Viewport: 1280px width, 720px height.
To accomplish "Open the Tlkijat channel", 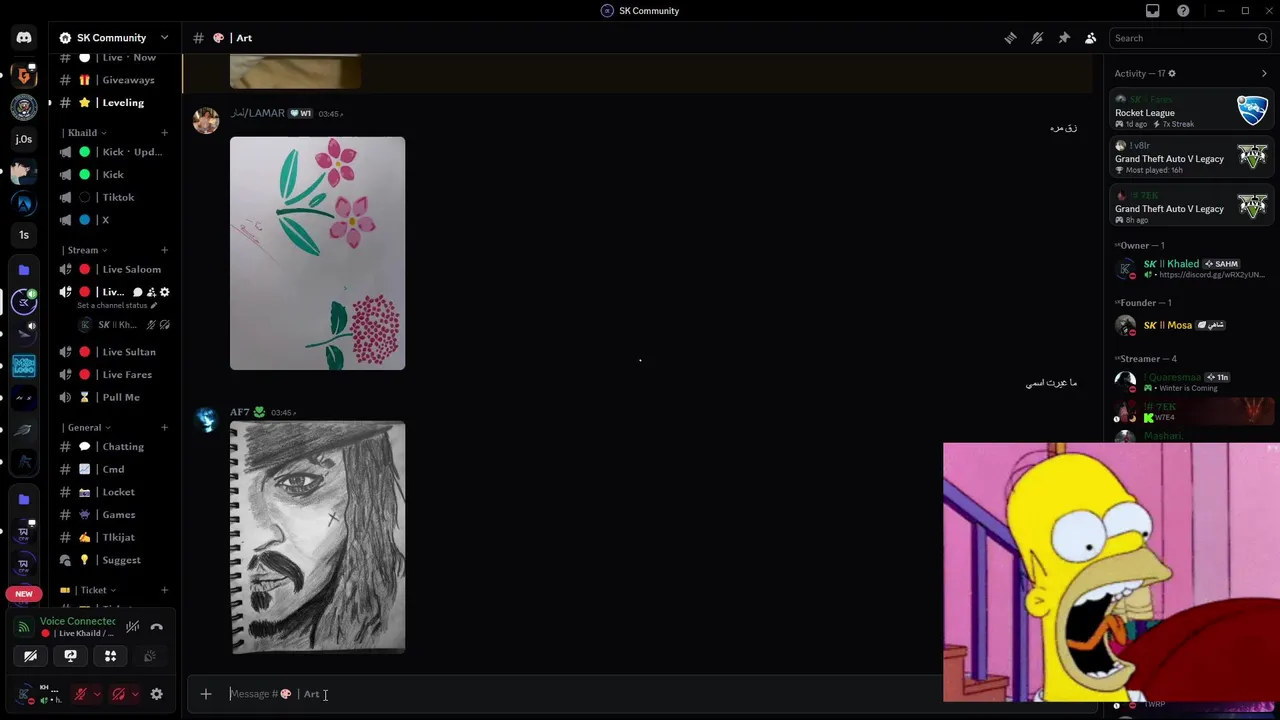I will pos(114,538).
